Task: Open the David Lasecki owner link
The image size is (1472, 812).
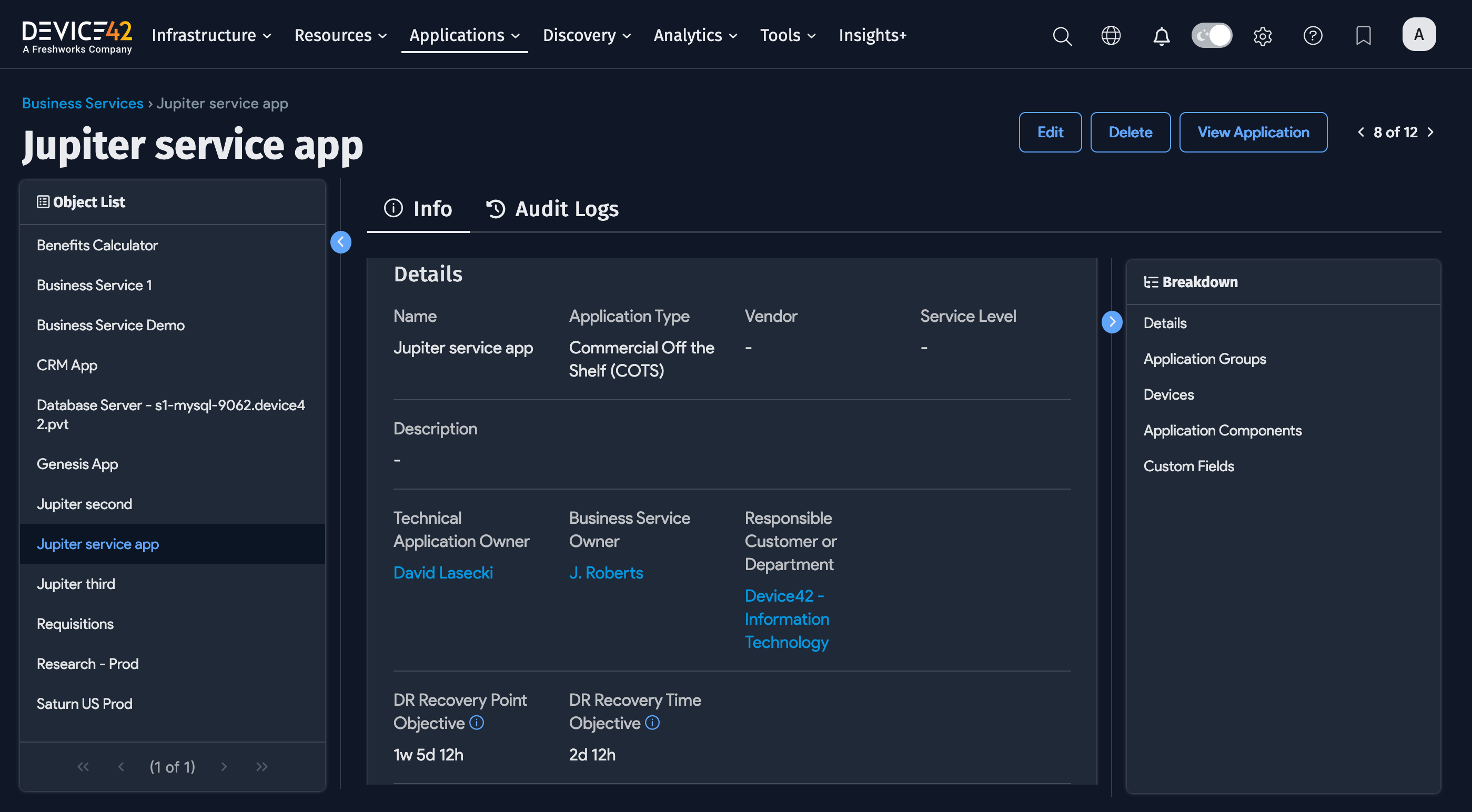Action: (443, 573)
